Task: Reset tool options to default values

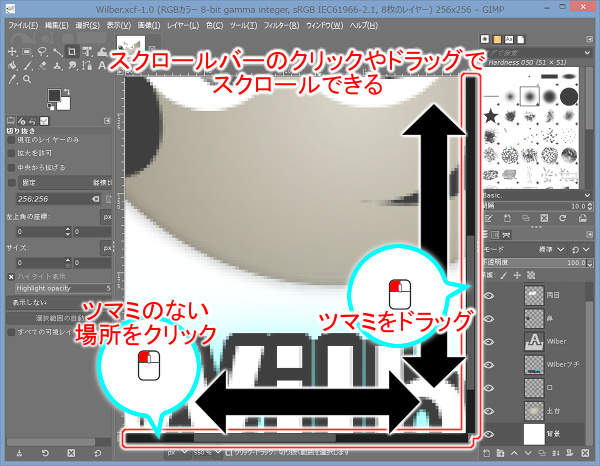Action: 98,453
